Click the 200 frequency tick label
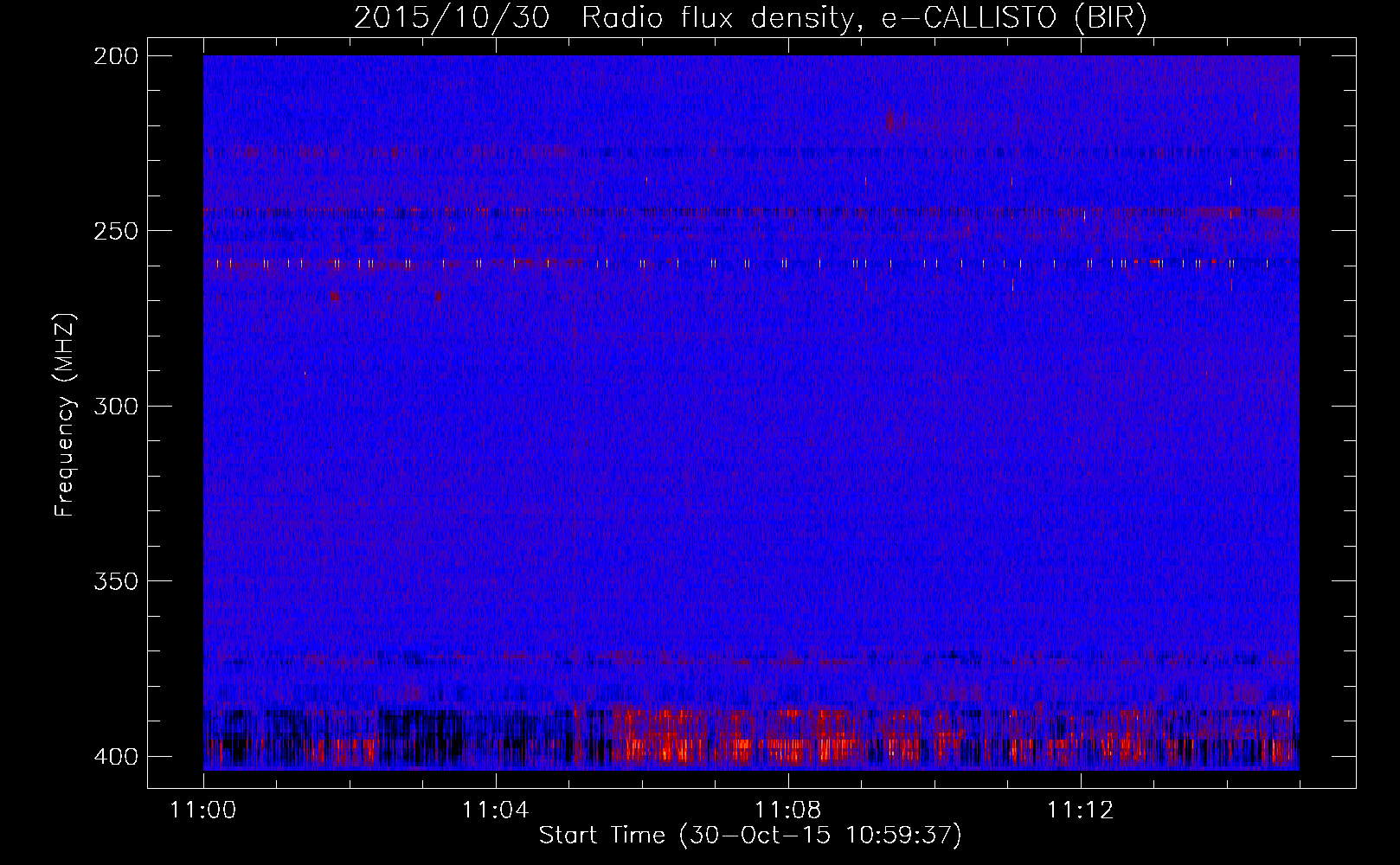The image size is (1400, 865). click(x=116, y=56)
